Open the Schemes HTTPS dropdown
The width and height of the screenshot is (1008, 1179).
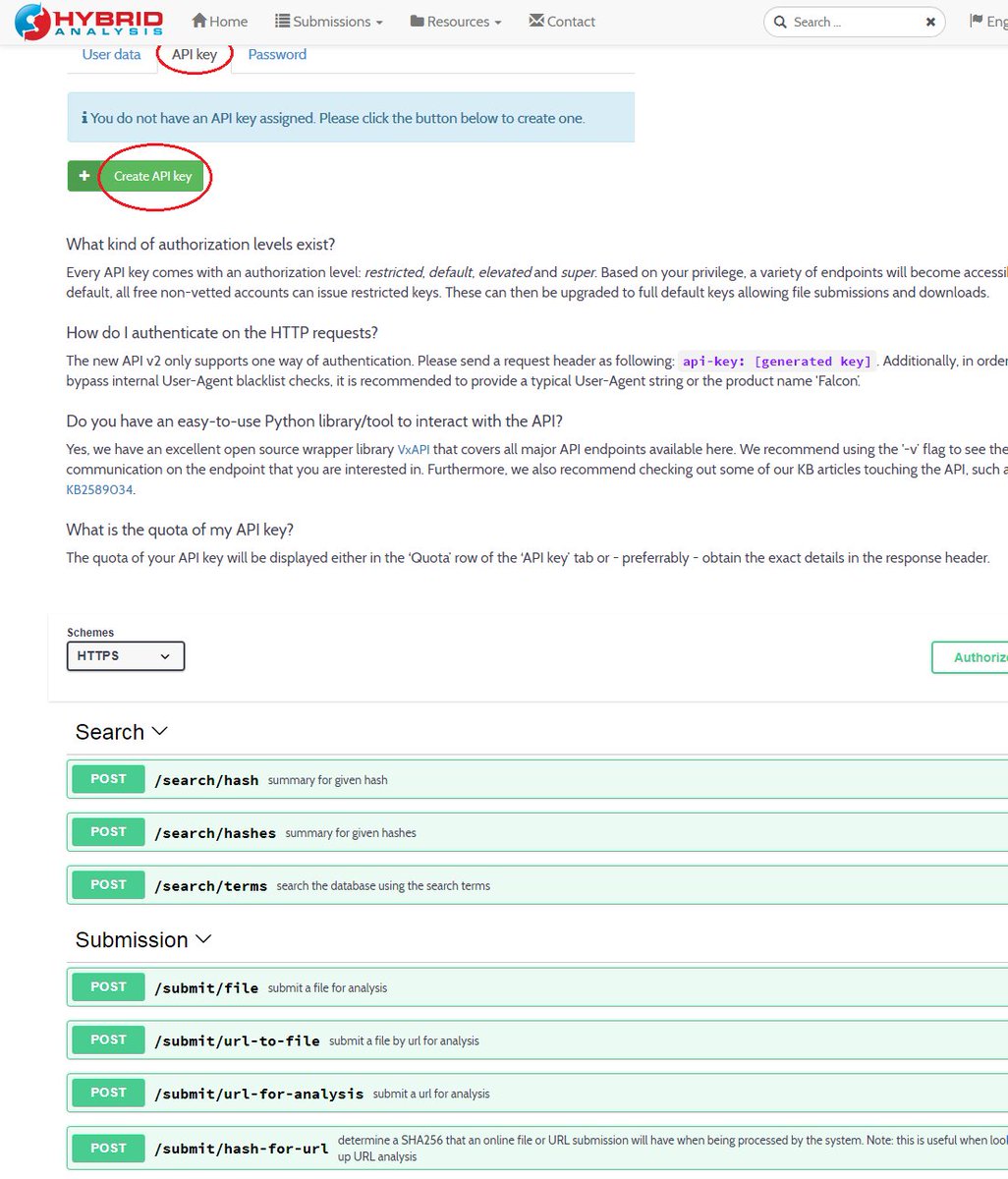[x=126, y=656]
